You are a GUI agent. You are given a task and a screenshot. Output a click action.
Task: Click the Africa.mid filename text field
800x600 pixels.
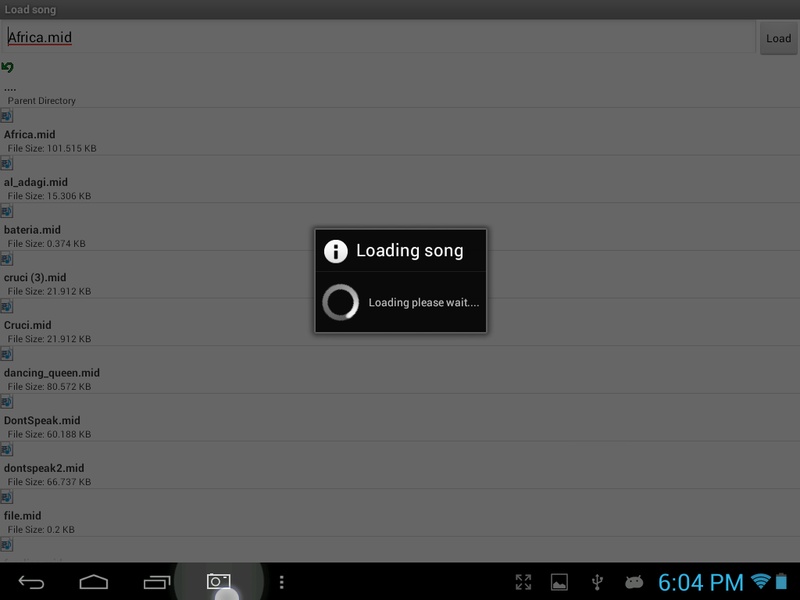click(x=378, y=37)
